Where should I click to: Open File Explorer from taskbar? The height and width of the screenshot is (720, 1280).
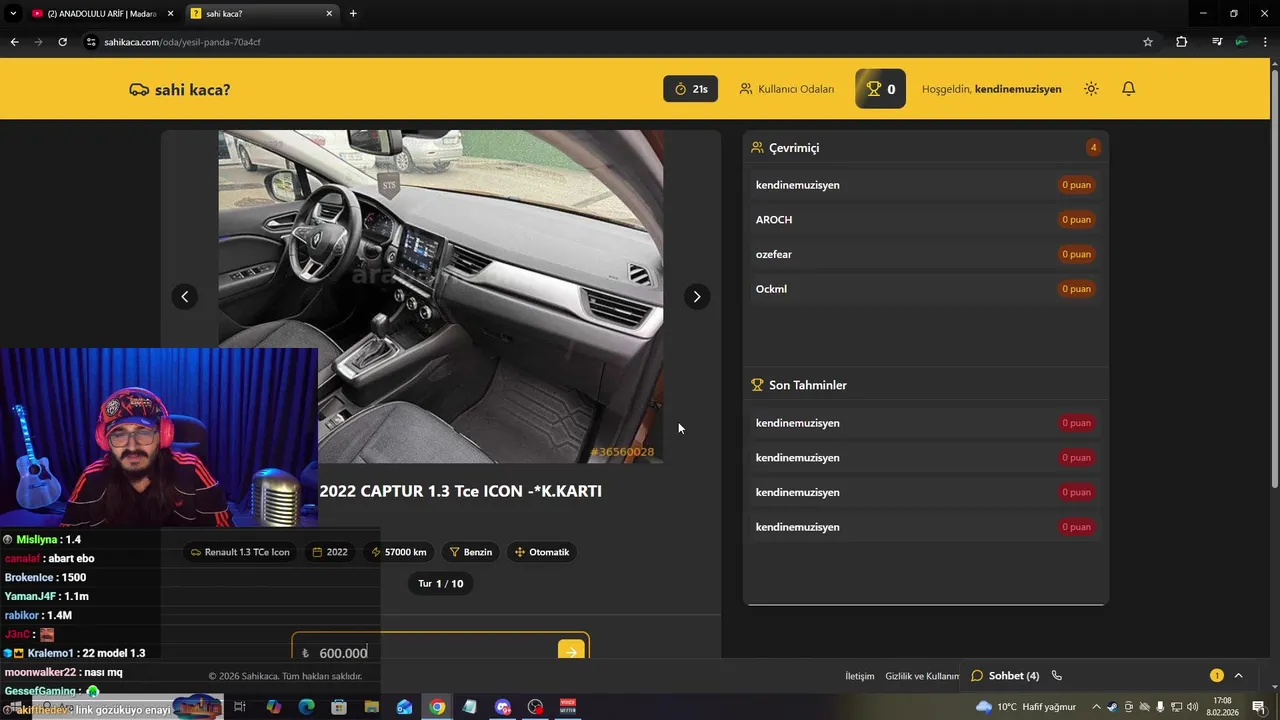372,707
